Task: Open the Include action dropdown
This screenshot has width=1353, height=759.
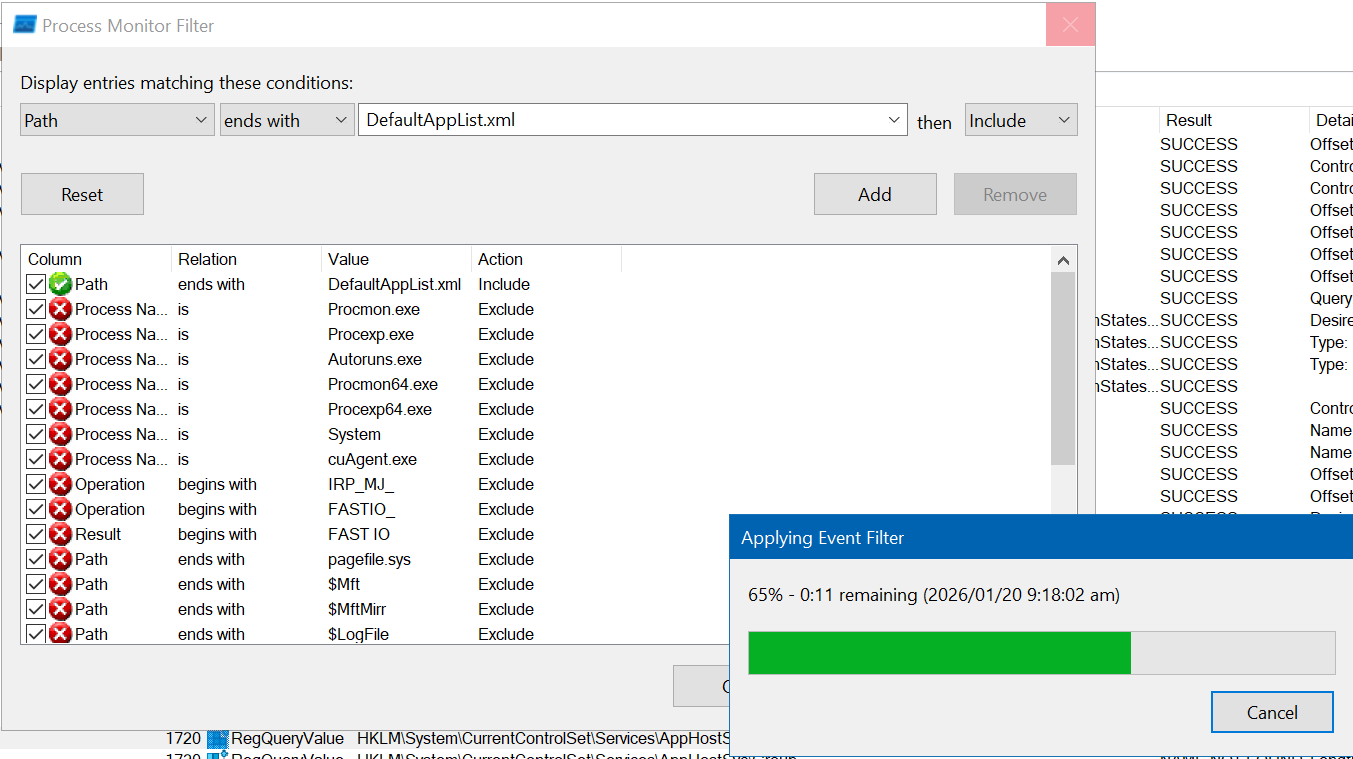Action: coord(1063,119)
